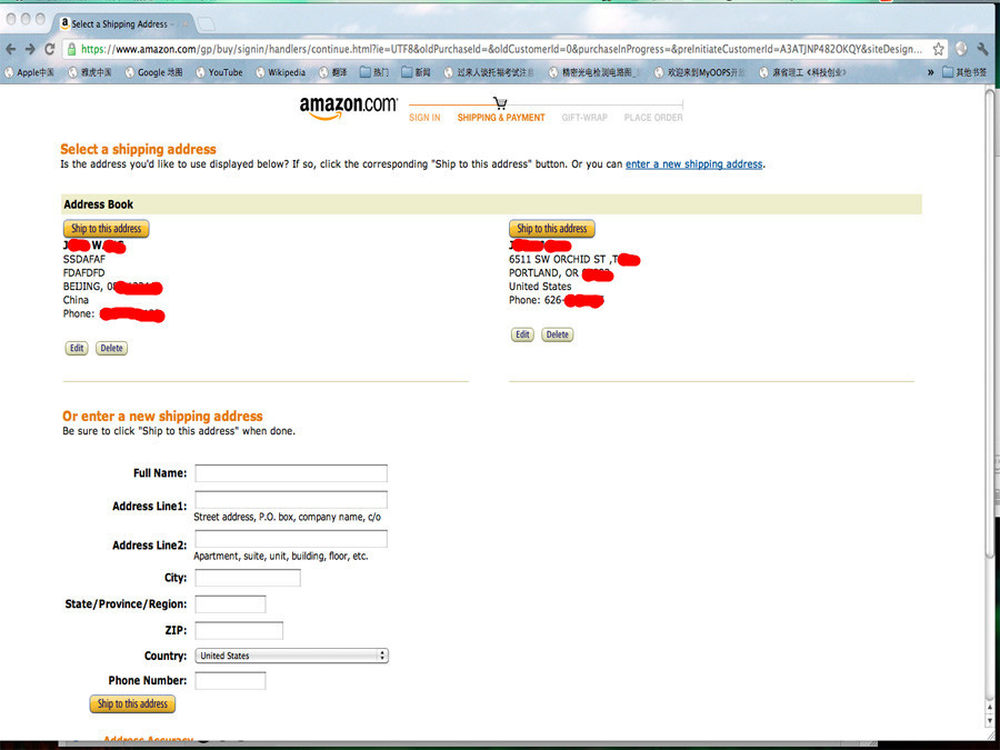Click the 'FDAFDFD' address line
The height and width of the screenshot is (750, 1000).
(84, 273)
